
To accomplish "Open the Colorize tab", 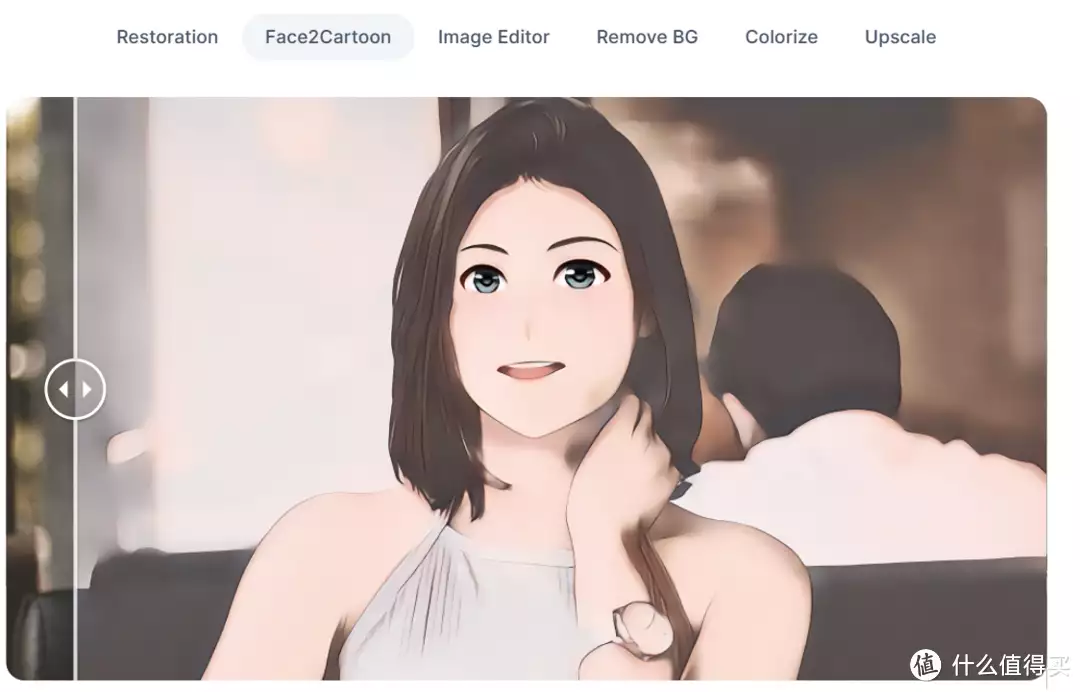I will tap(781, 37).
